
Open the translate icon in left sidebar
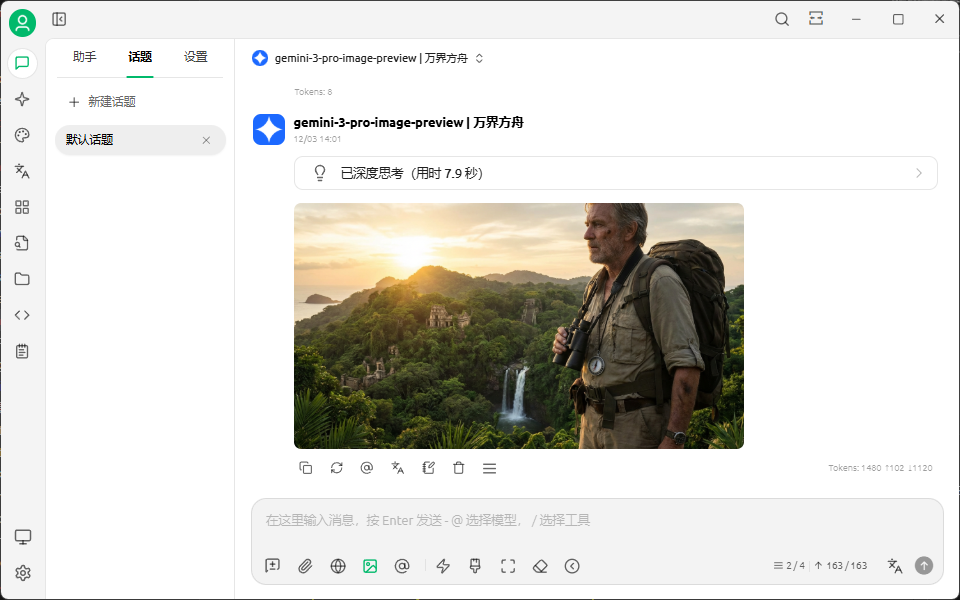click(22, 171)
